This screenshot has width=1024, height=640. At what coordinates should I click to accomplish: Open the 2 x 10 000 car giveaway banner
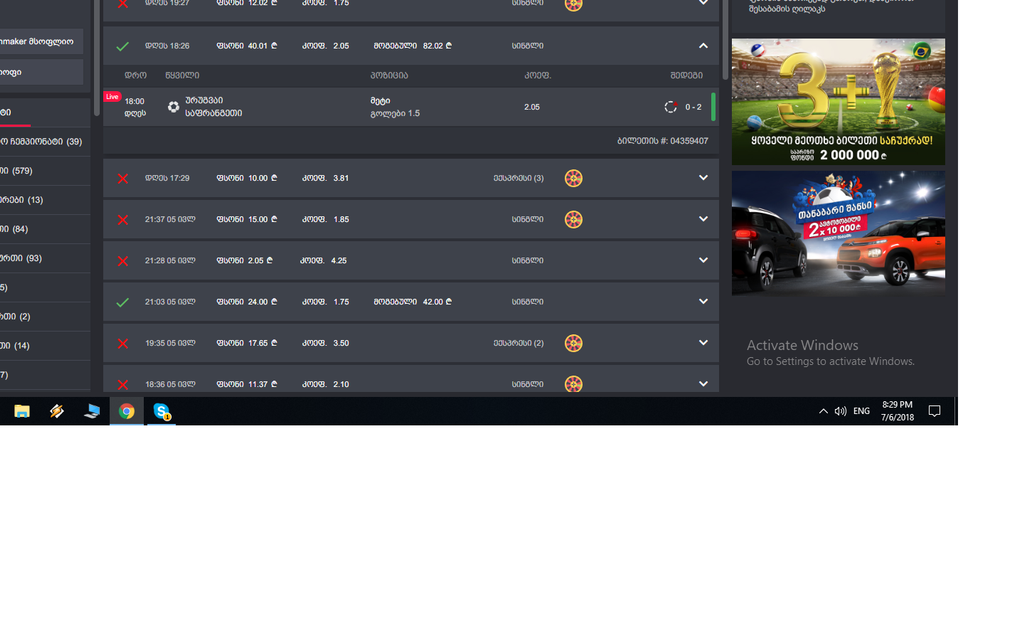(838, 233)
